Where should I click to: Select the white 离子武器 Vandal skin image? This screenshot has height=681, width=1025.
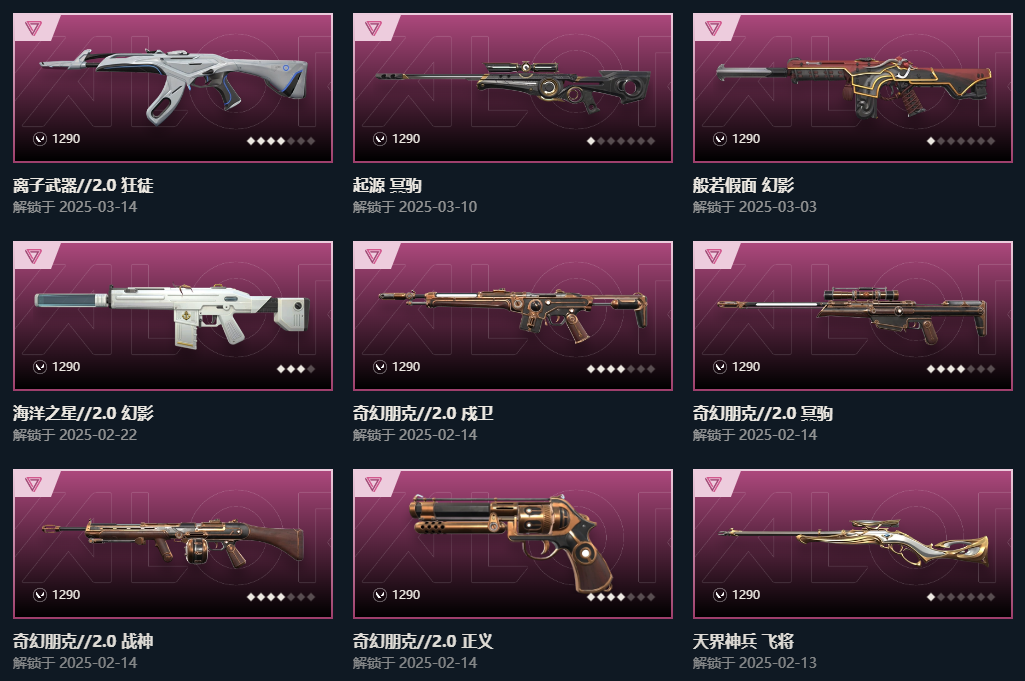[x=174, y=85]
